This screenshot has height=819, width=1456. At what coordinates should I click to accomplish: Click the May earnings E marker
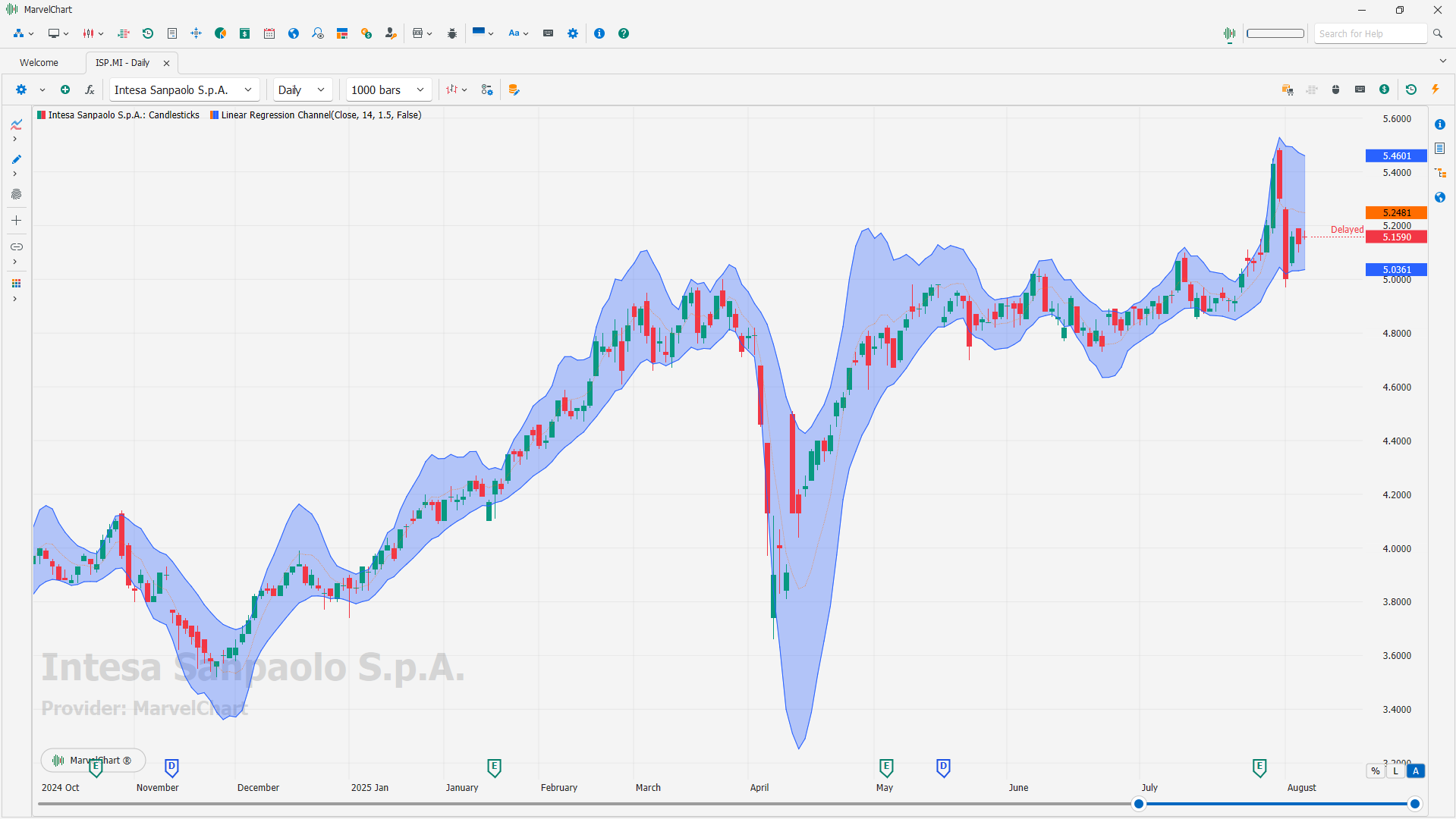(x=886, y=767)
